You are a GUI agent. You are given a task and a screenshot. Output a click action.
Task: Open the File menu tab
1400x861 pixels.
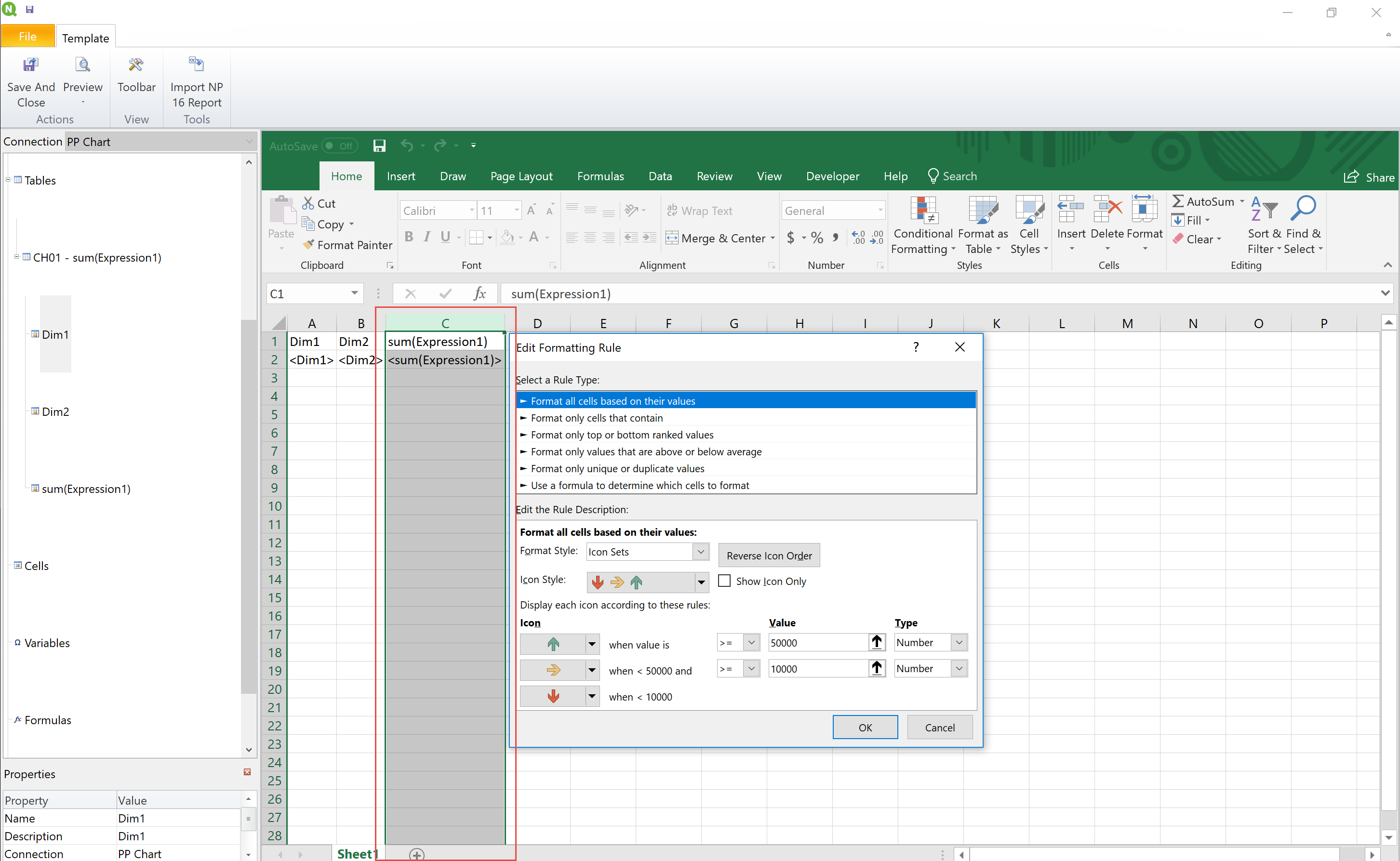[x=27, y=37]
